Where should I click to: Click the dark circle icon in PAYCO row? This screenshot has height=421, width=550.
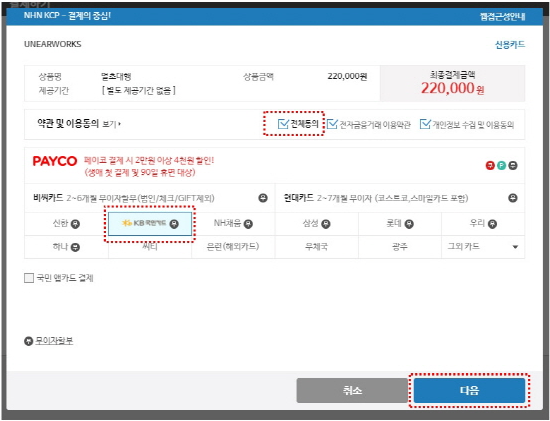[513, 165]
